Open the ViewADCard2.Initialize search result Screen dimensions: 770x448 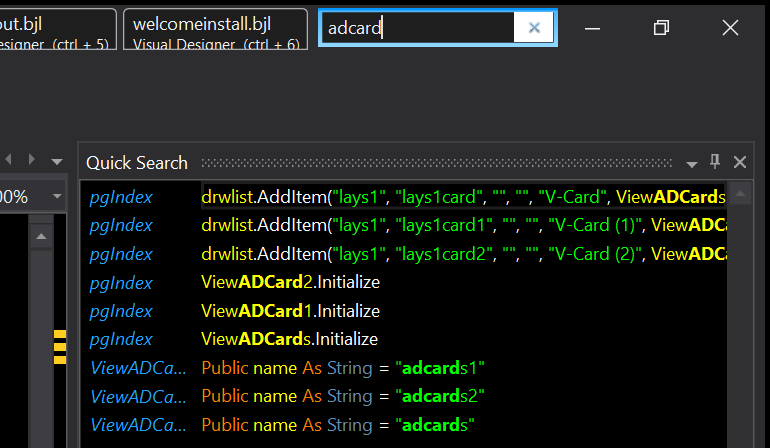pos(290,282)
